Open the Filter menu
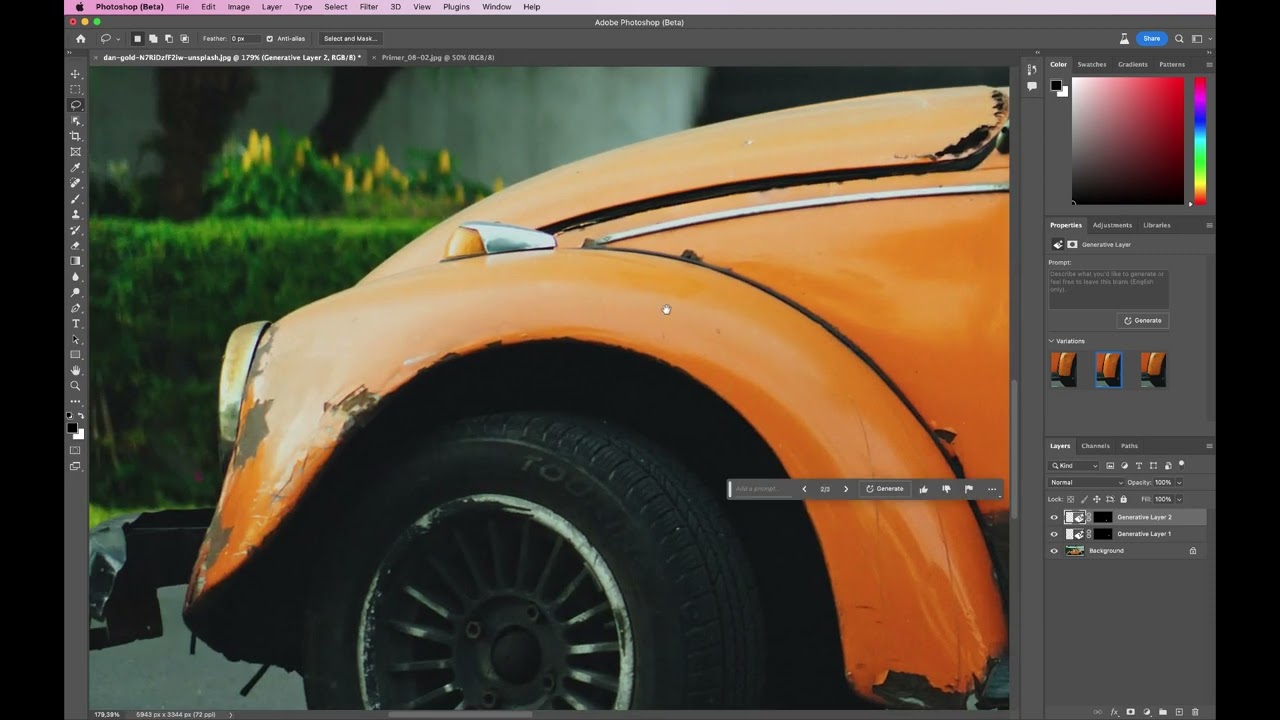Screen dimensions: 1280x720 click(369, 7)
